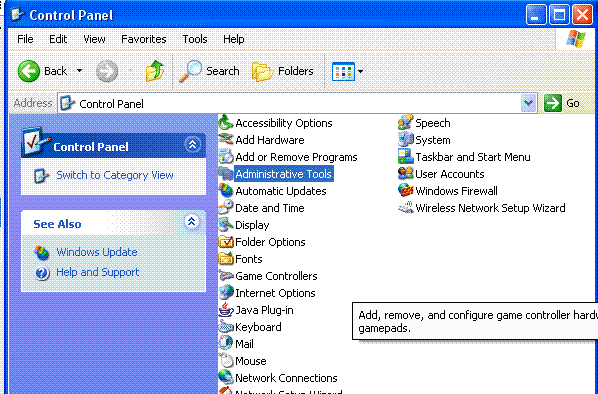Click the disabled Forward button
Viewport: 598px width, 394px height.
(107, 71)
